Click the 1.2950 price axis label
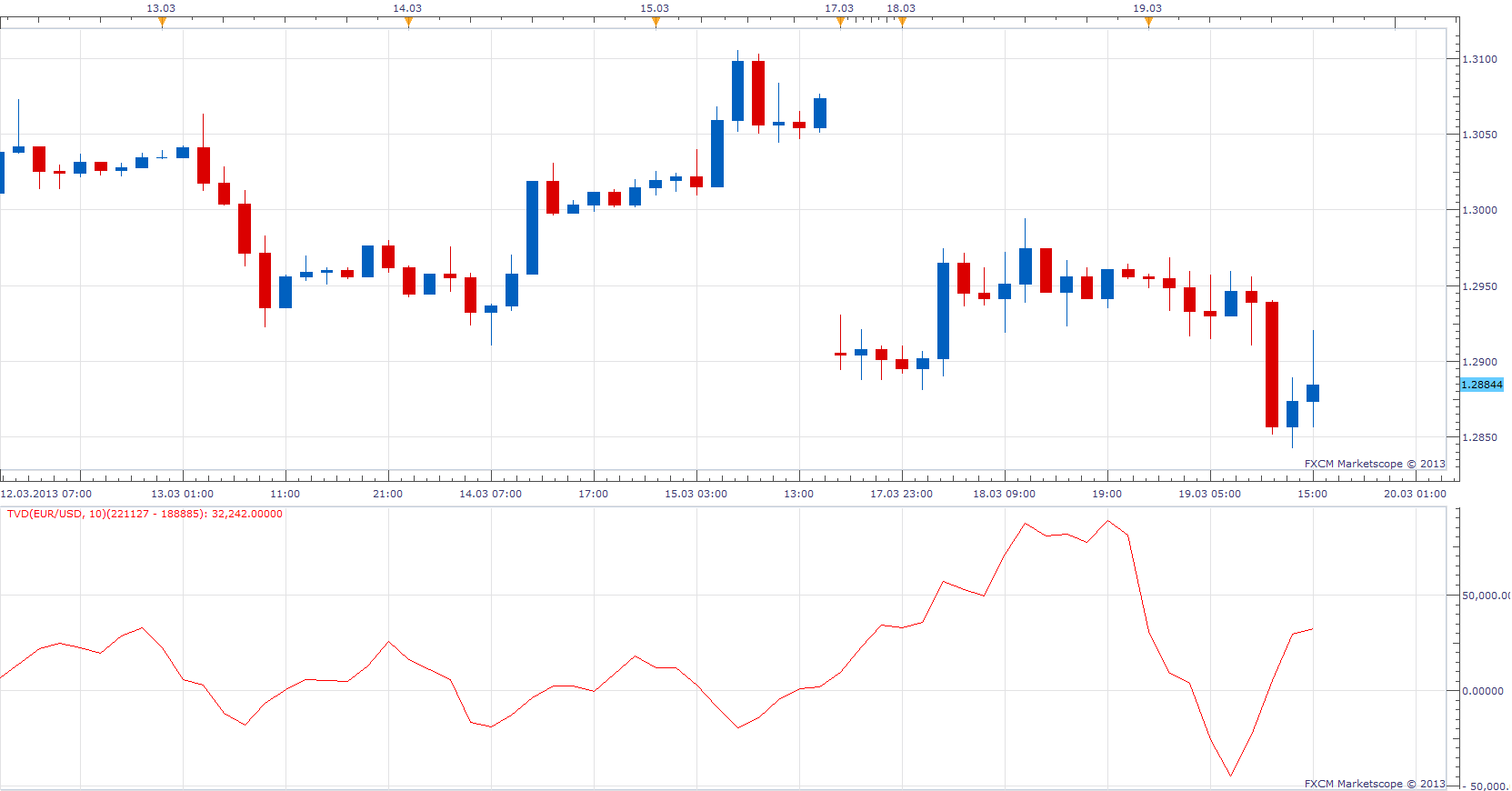 tap(1479, 286)
